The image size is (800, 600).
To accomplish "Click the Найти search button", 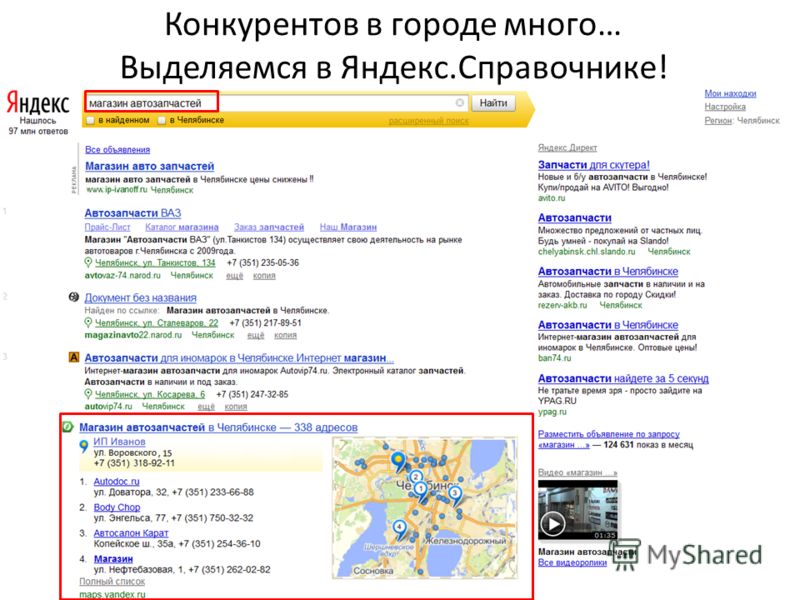I will pos(493,103).
